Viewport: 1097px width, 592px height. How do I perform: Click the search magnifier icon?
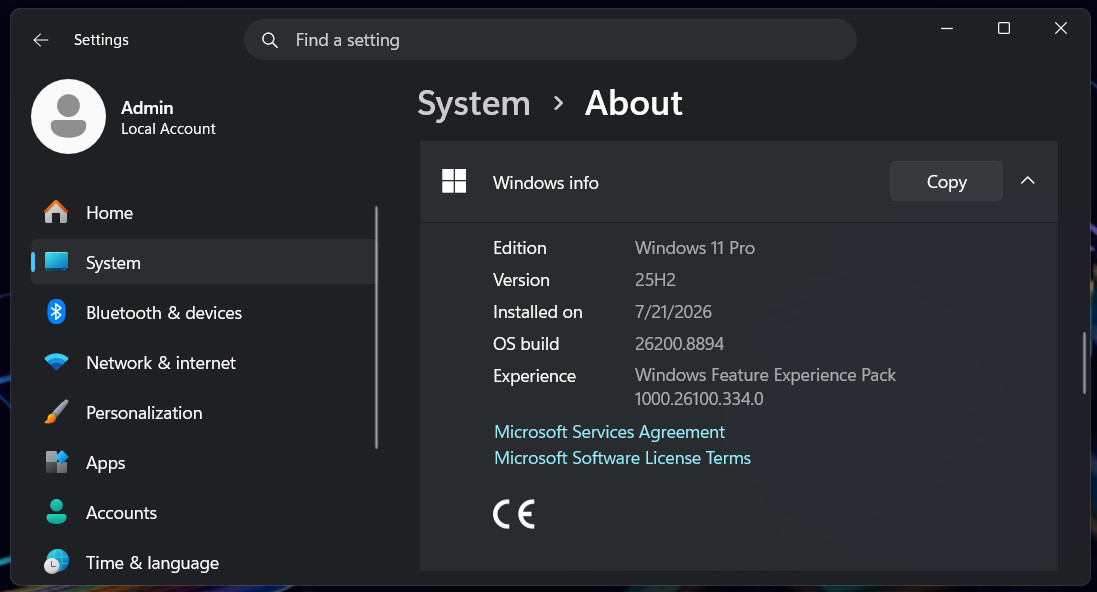[x=269, y=40]
